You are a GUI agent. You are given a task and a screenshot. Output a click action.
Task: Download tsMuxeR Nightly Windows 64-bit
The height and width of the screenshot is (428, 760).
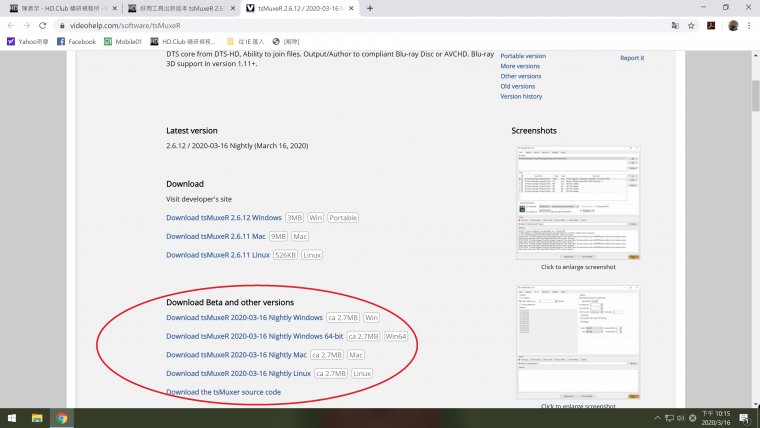(254, 336)
